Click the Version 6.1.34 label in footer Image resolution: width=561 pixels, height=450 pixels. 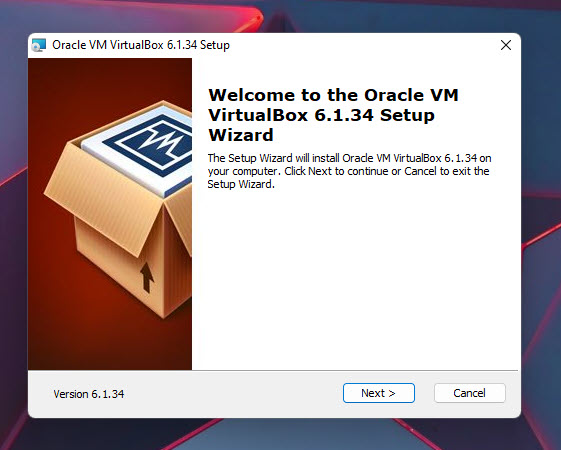[89, 394]
